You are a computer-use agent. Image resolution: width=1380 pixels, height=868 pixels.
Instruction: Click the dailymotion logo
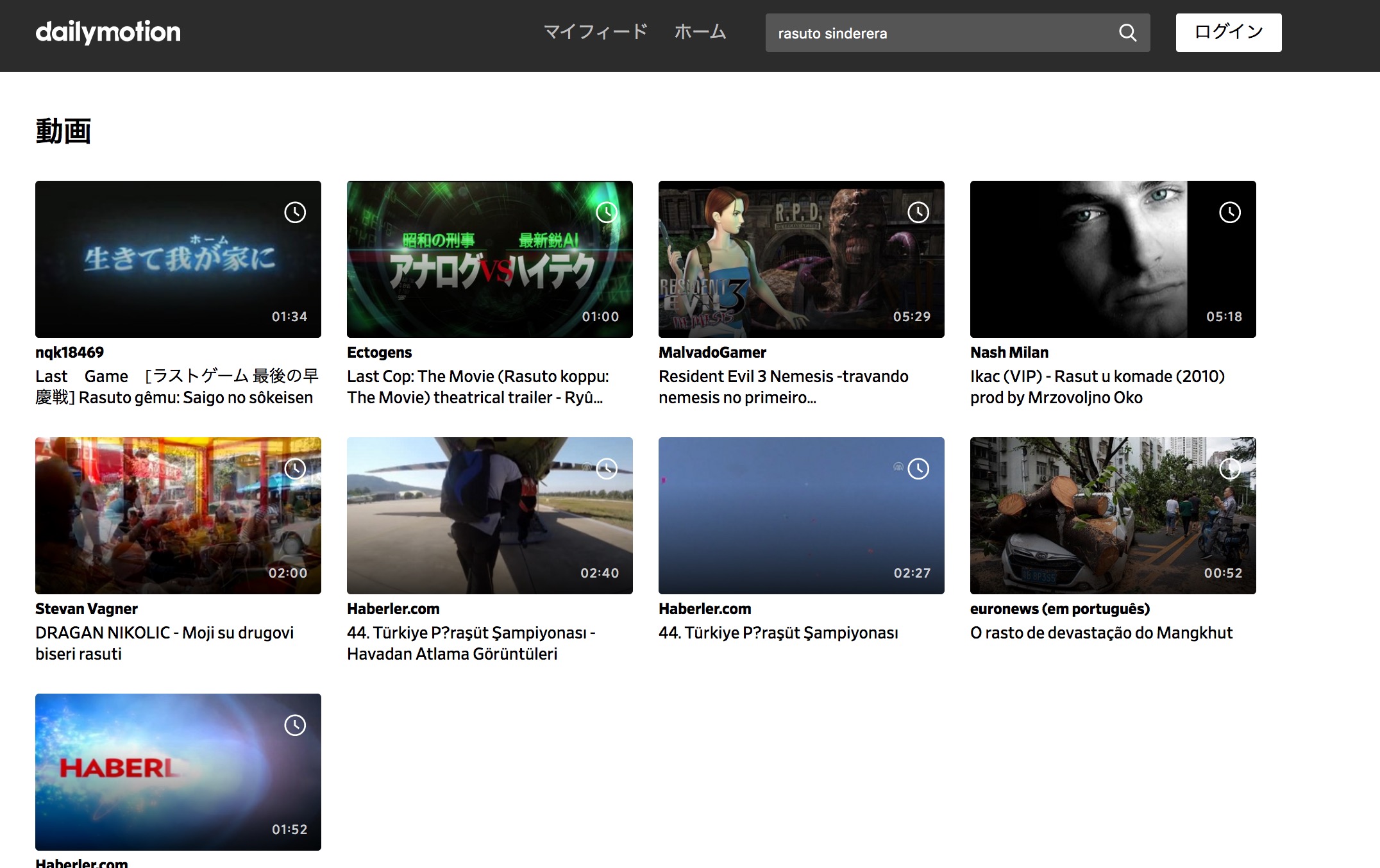(108, 32)
